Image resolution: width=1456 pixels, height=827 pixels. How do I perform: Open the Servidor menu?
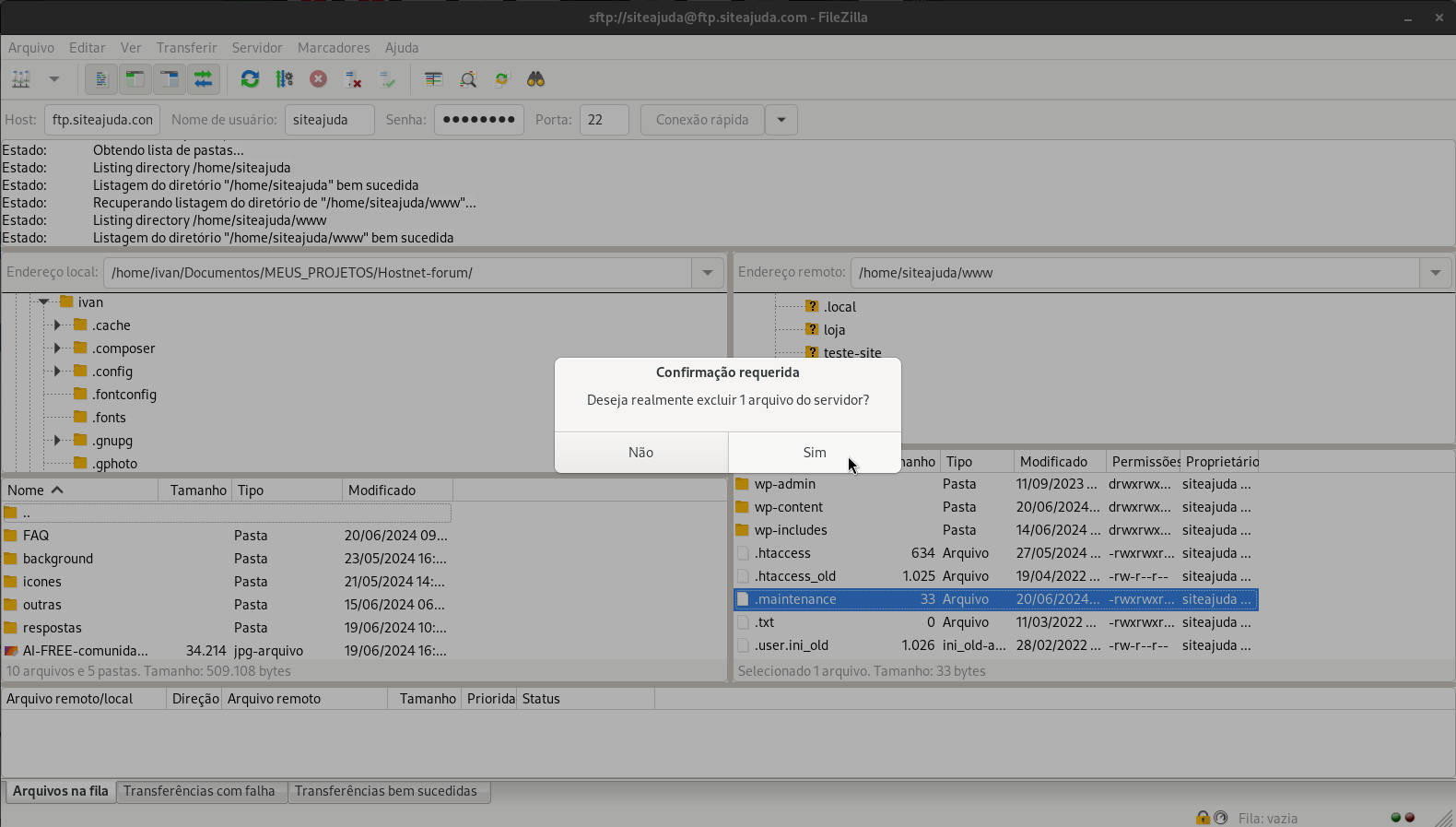click(257, 47)
